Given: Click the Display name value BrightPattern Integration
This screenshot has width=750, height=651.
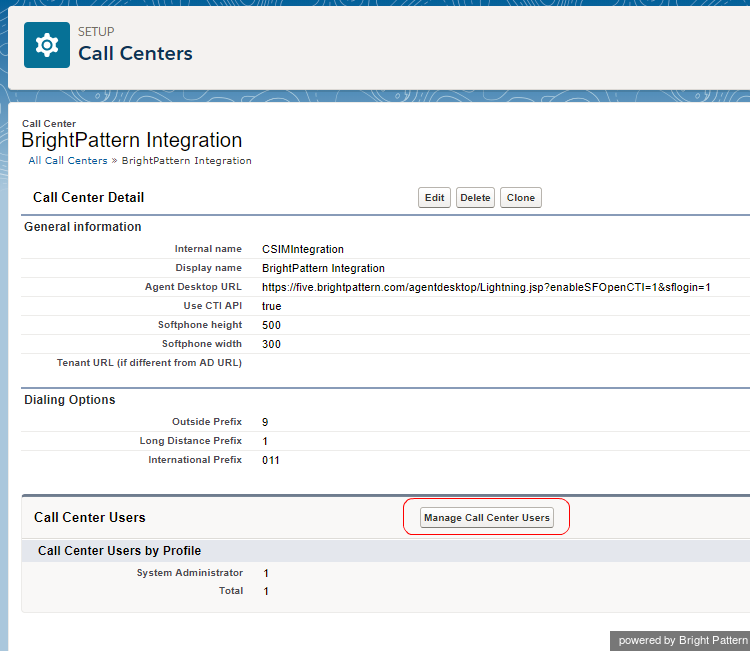Looking at the screenshot, I should tap(323, 268).
